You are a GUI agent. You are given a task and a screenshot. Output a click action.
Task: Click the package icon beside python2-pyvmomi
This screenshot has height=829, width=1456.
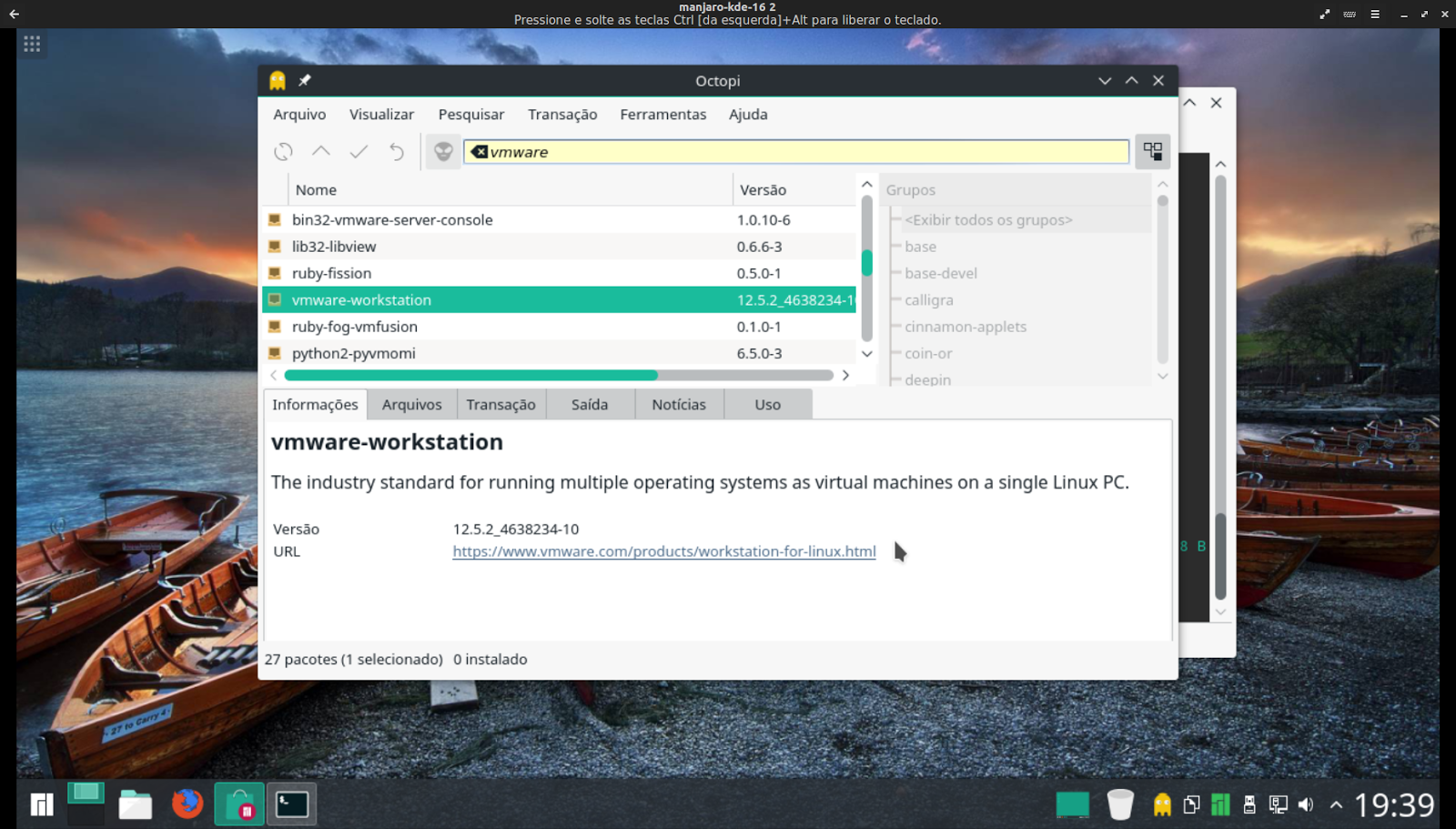(275, 353)
